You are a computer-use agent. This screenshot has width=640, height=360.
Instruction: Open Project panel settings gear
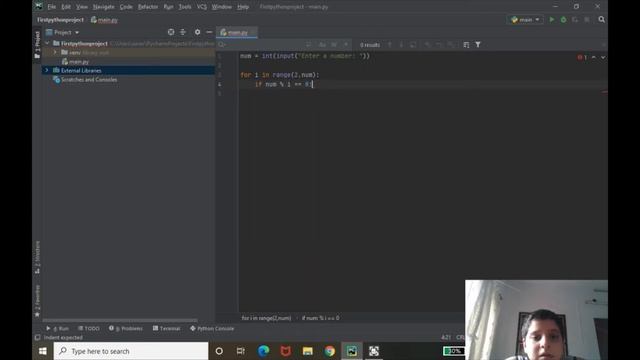point(198,32)
